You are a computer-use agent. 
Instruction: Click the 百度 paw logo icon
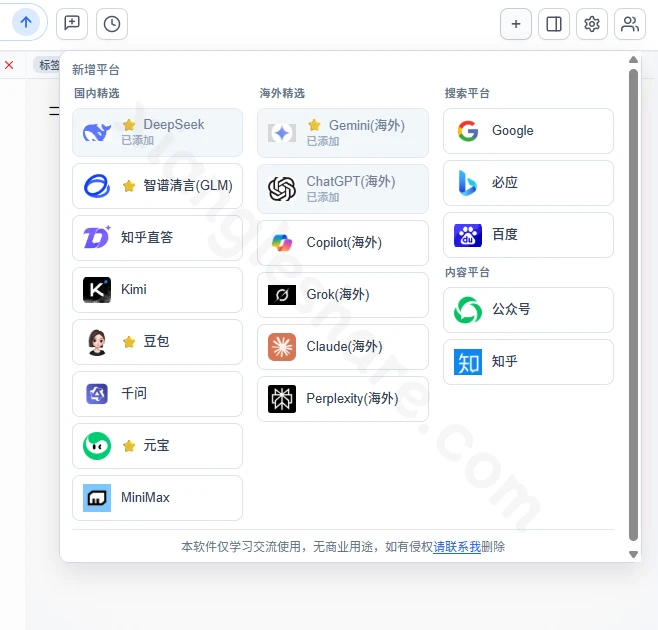(x=468, y=235)
